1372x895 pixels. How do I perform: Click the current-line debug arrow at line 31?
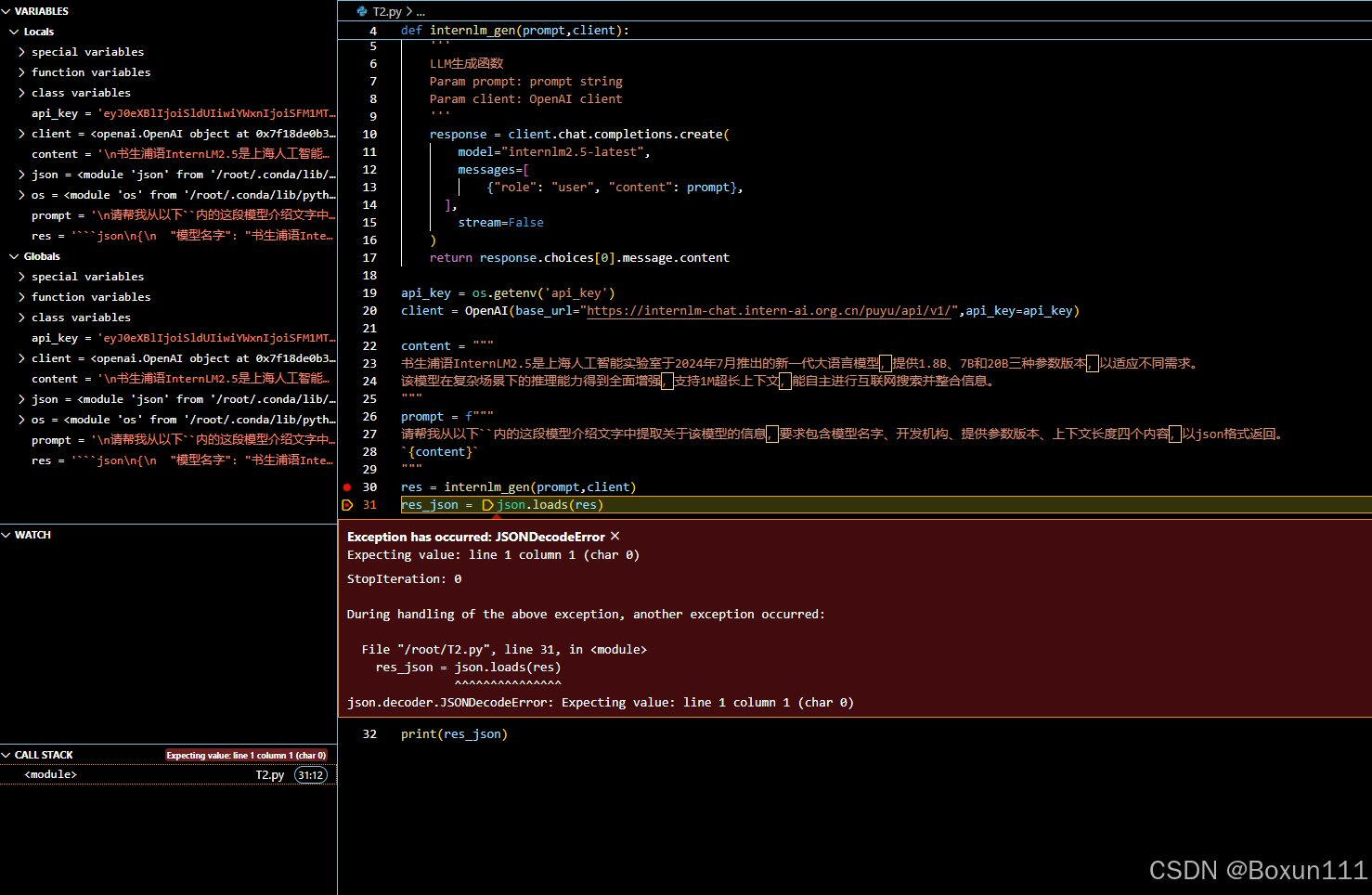coord(347,505)
